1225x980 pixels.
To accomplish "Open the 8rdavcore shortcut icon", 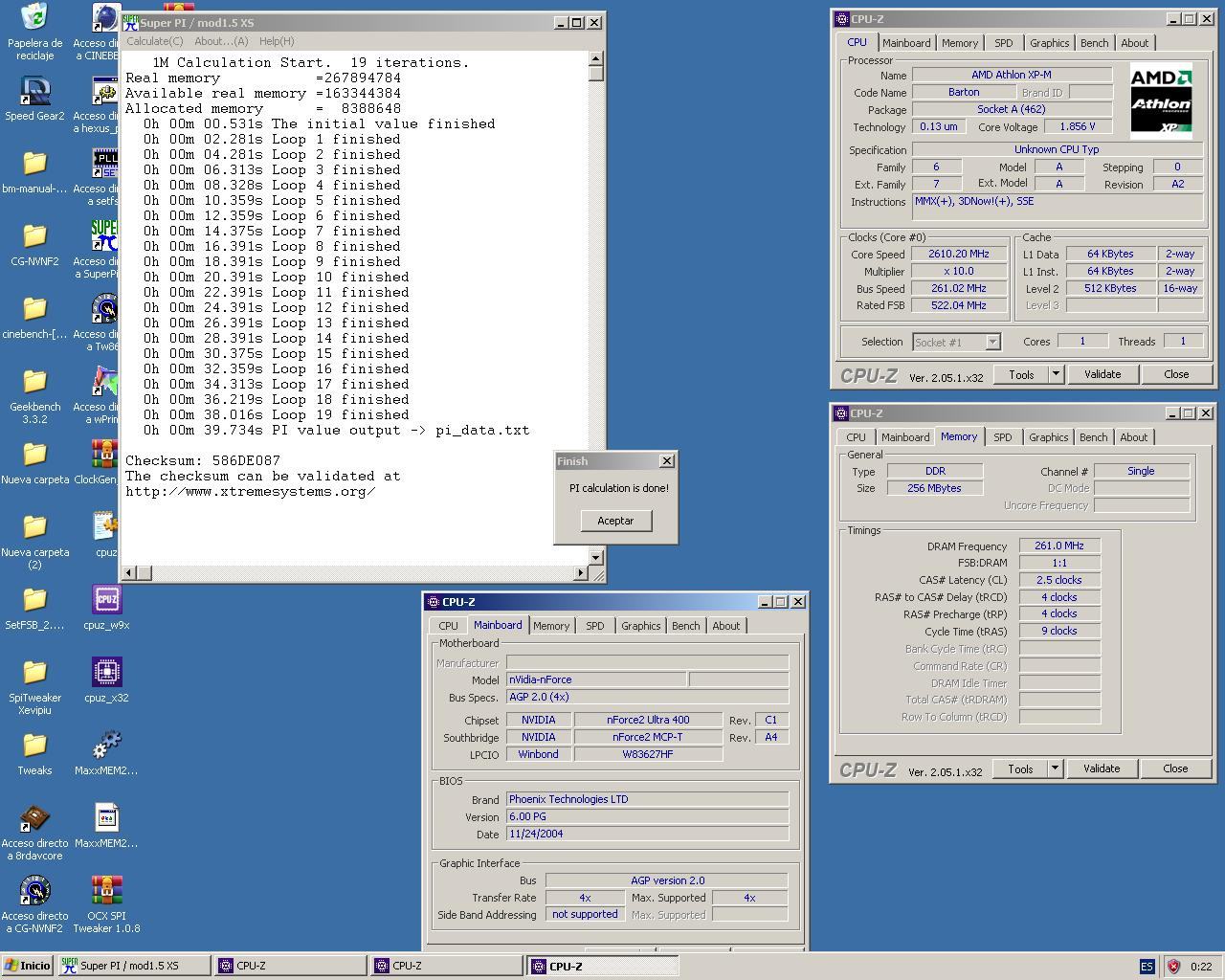I will tap(34, 818).
